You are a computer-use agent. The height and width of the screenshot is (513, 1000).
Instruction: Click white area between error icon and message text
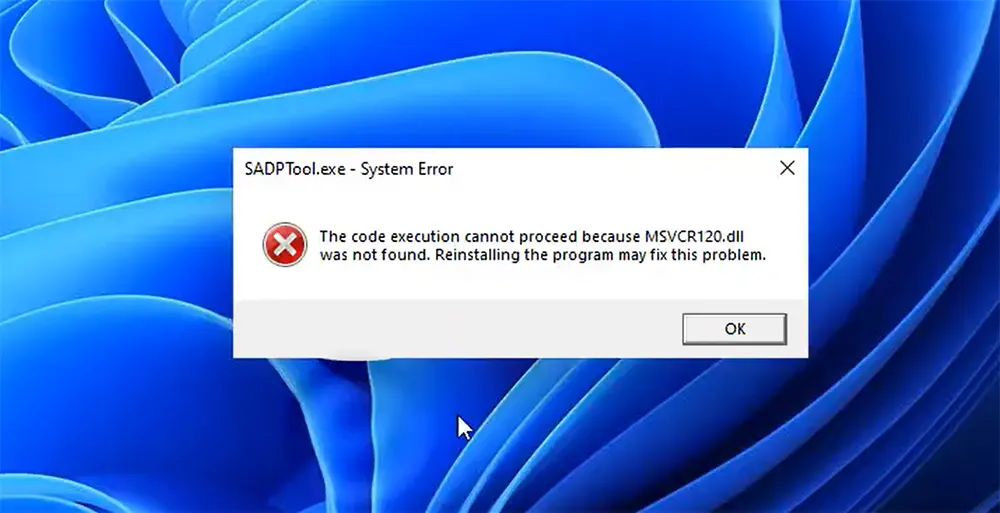313,245
